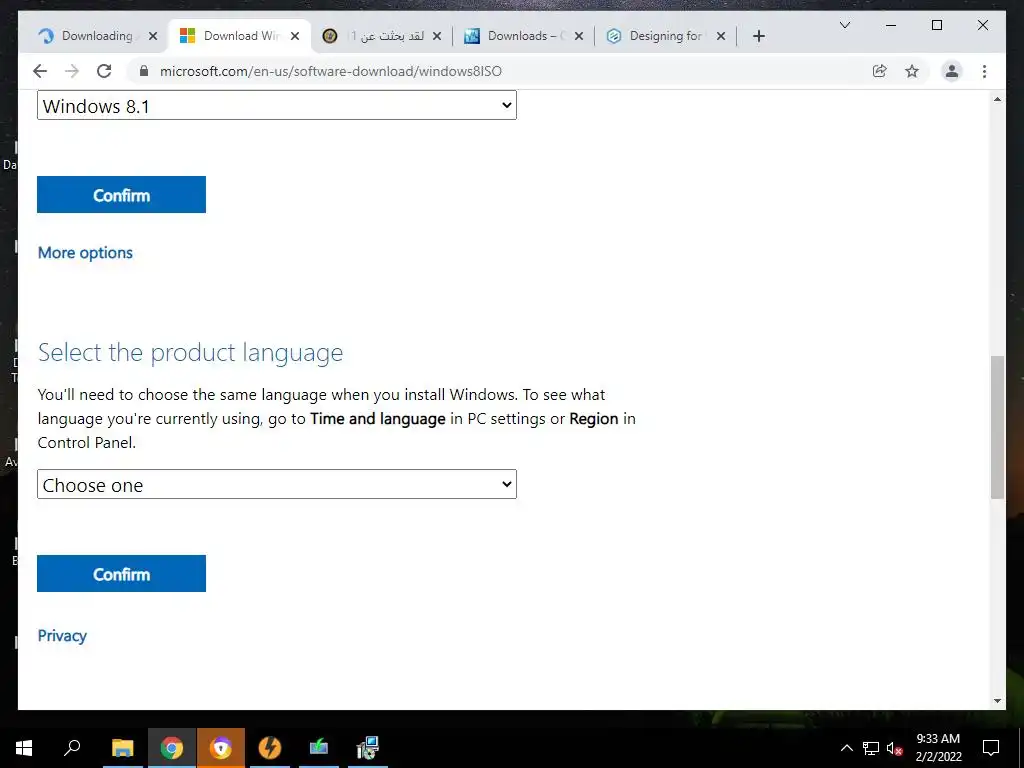
Task: Open Chrome three-dot menu
Action: 984,71
